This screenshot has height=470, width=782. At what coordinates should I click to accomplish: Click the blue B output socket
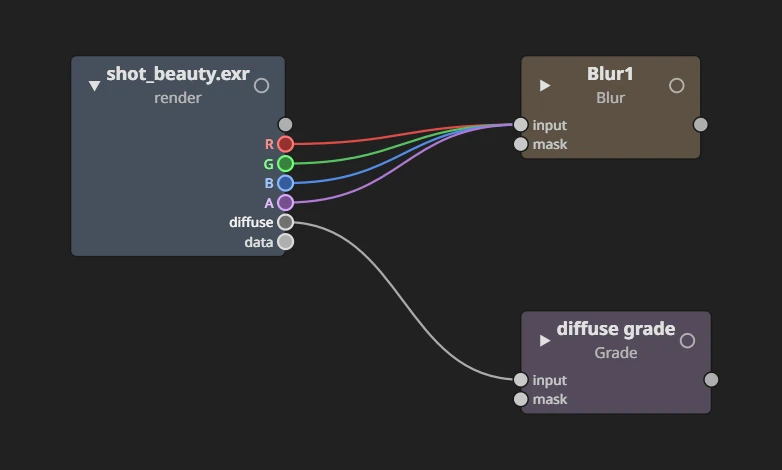click(285, 183)
